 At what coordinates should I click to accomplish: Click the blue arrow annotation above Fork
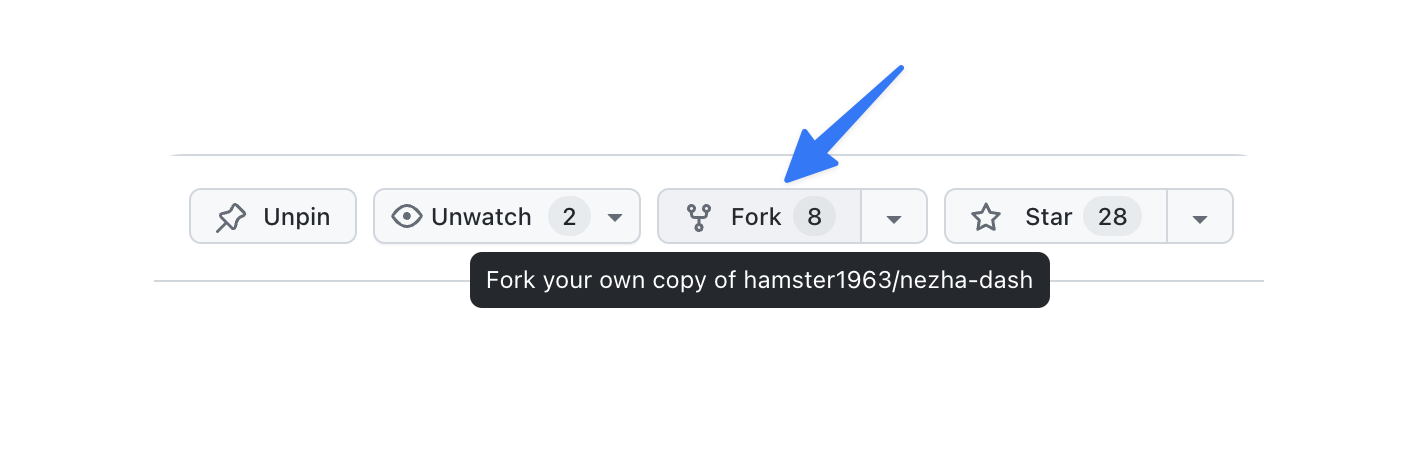click(844, 125)
